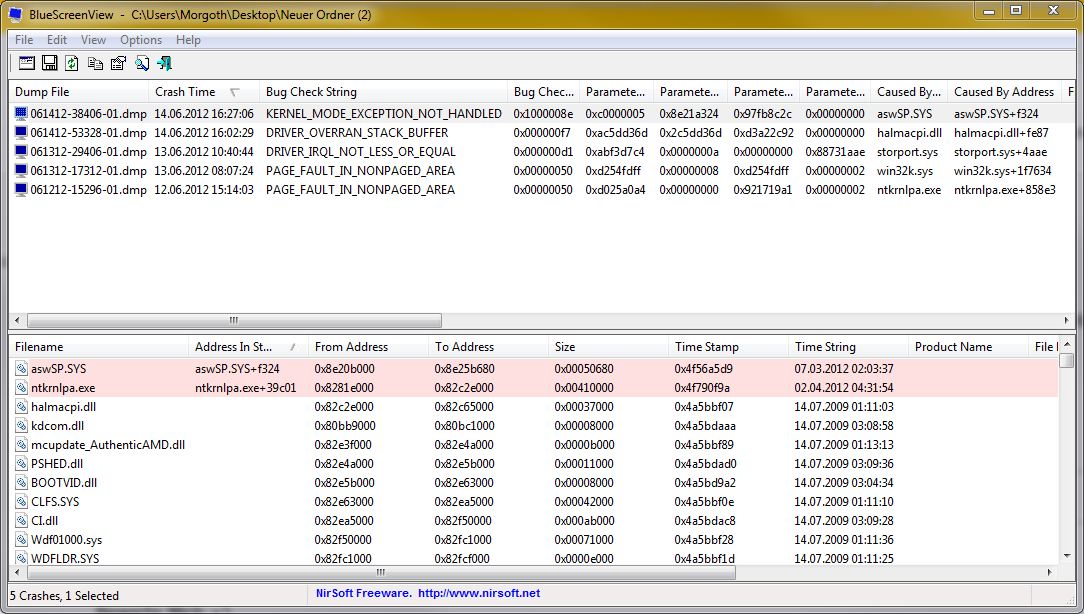Image resolution: width=1084 pixels, height=614 pixels.
Task: Click the 0x4a5bdaaa time stamp of kdcom.dll
Action: pos(705,426)
